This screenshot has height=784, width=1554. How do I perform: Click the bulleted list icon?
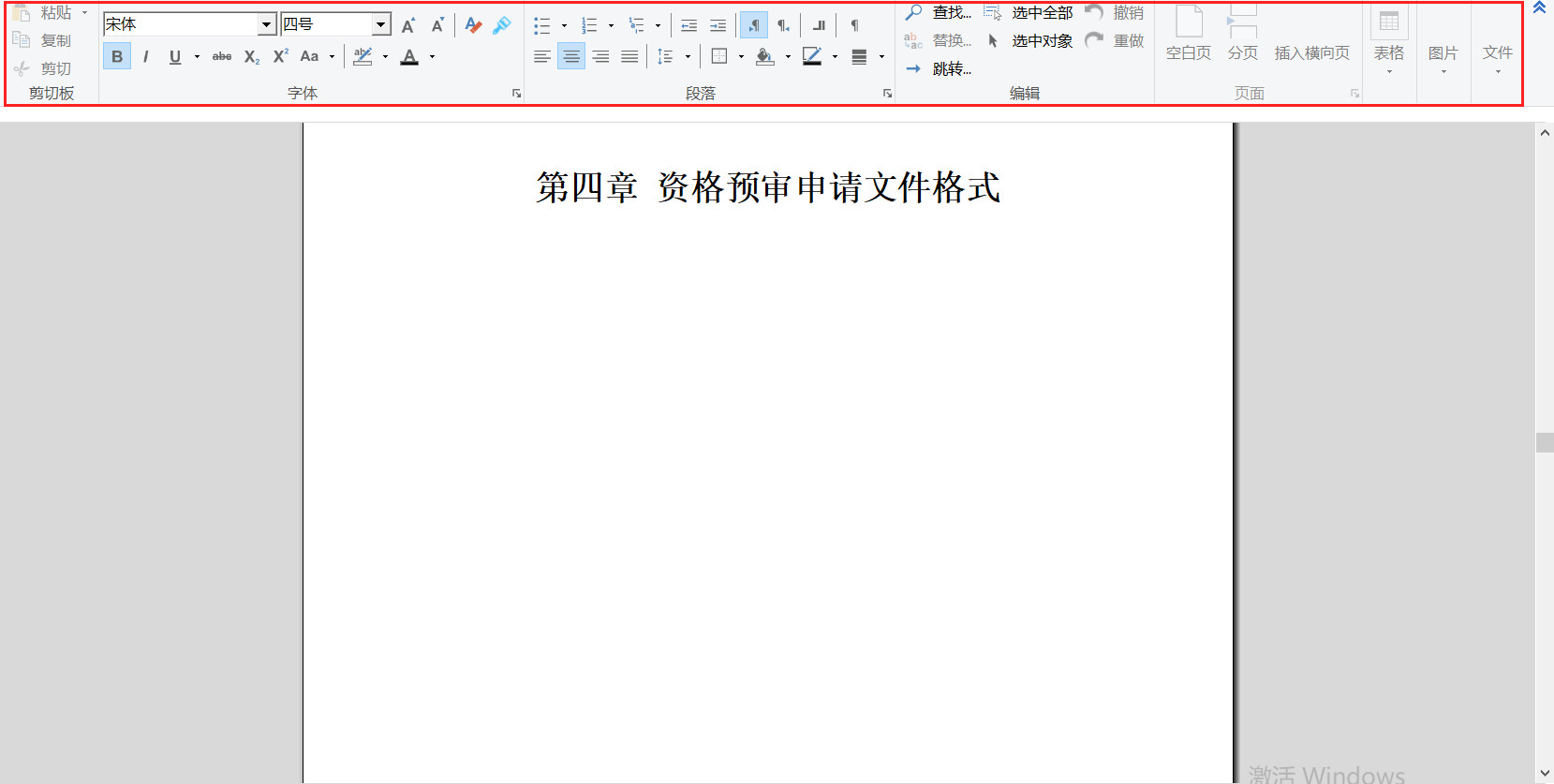coord(541,25)
